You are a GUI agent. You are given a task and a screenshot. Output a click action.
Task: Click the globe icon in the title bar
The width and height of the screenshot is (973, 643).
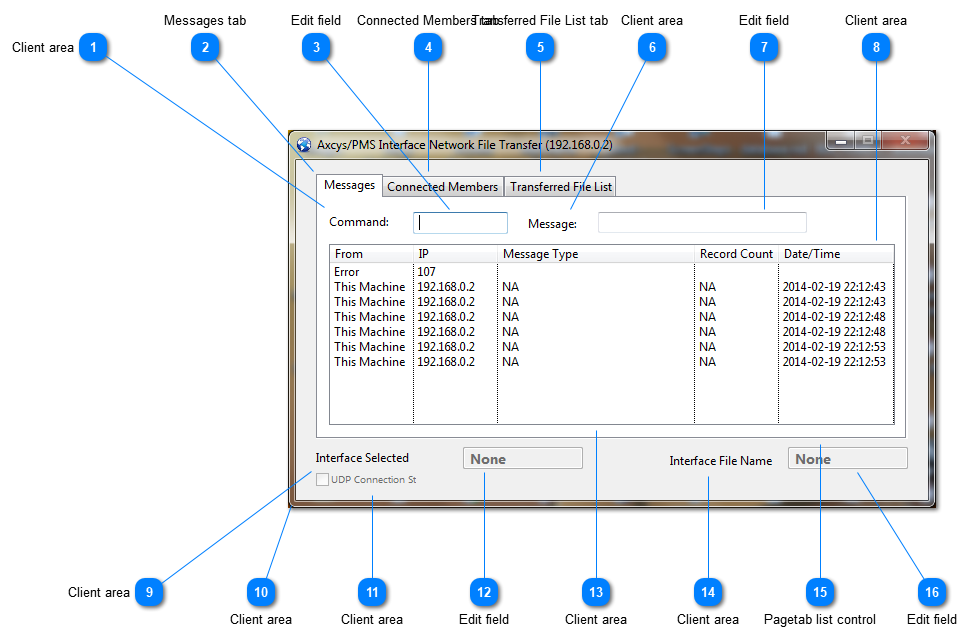click(303, 145)
